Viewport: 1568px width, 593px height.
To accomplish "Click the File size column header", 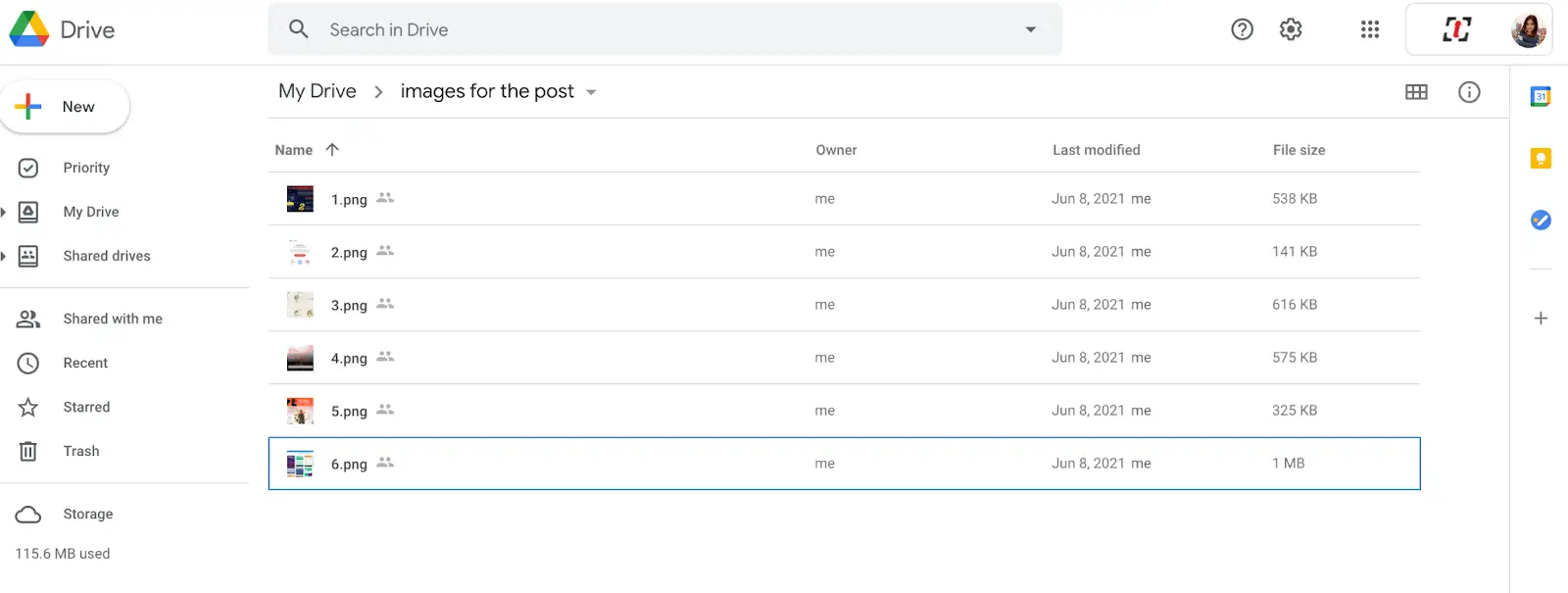I will (1298, 150).
